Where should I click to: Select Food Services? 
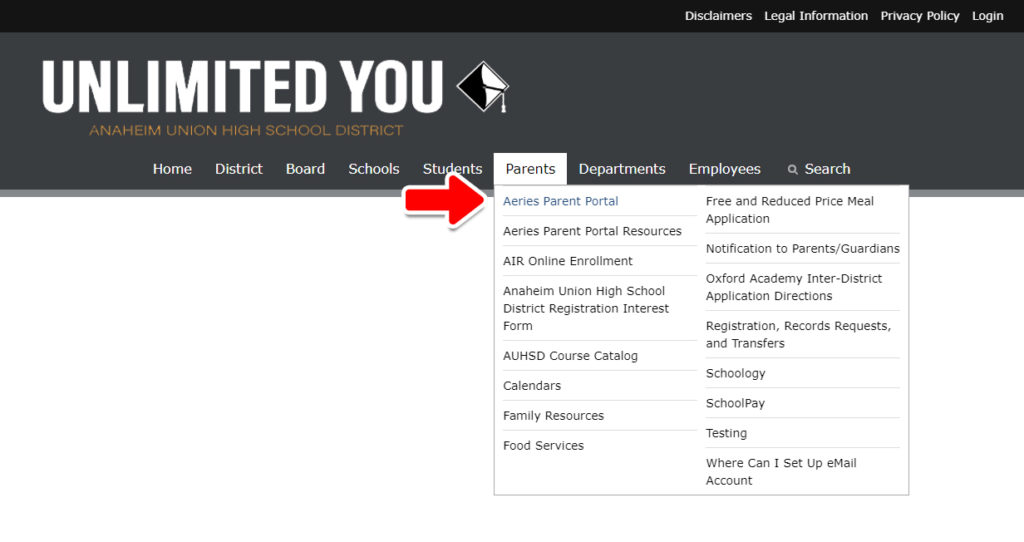pyautogui.click(x=543, y=446)
